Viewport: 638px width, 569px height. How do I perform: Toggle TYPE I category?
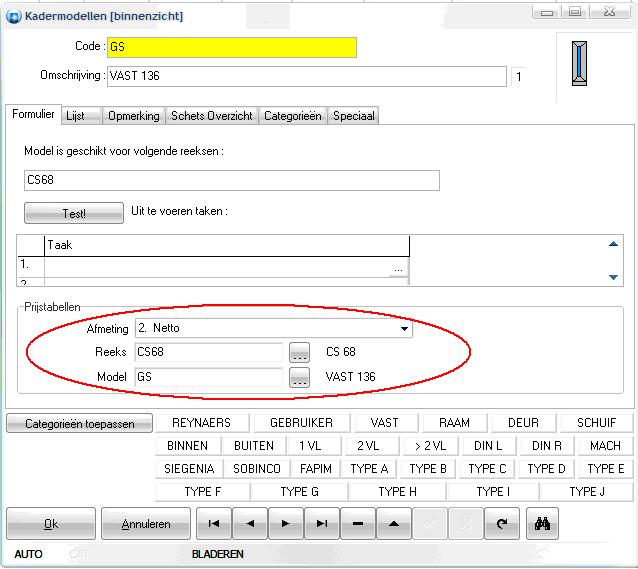point(493,492)
